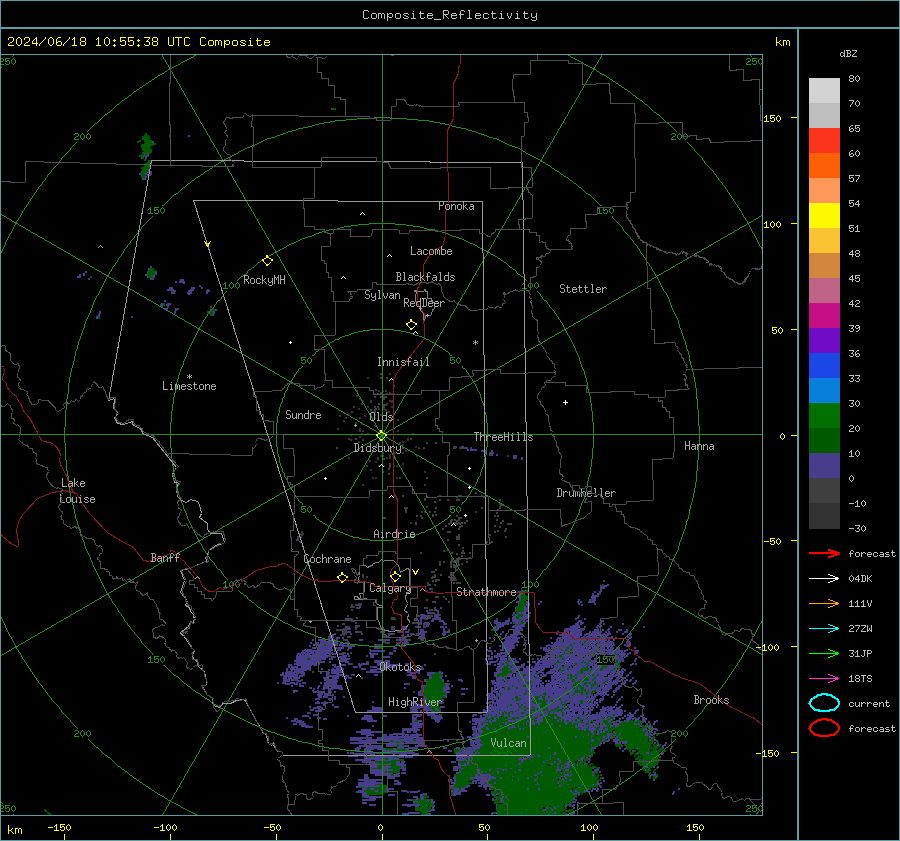
Task: Click the -150 value on bottom axis
Action: (x=59, y=827)
